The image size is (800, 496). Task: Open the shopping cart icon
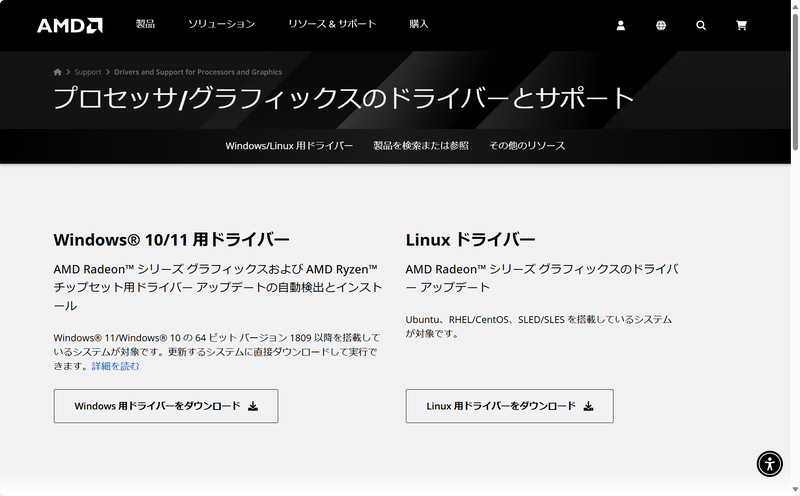tap(741, 25)
